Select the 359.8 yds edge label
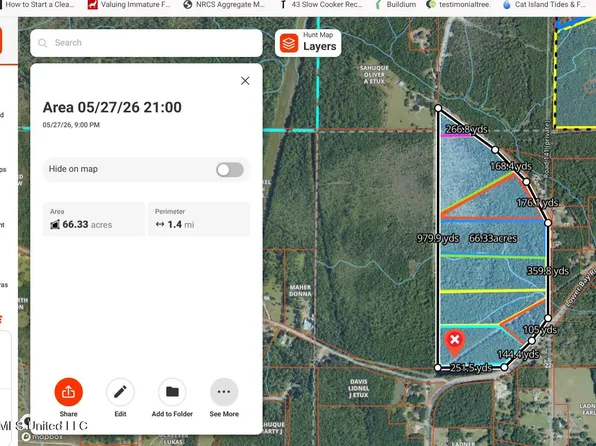The height and width of the screenshot is (446, 596). pyautogui.click(x=548, y=271)
